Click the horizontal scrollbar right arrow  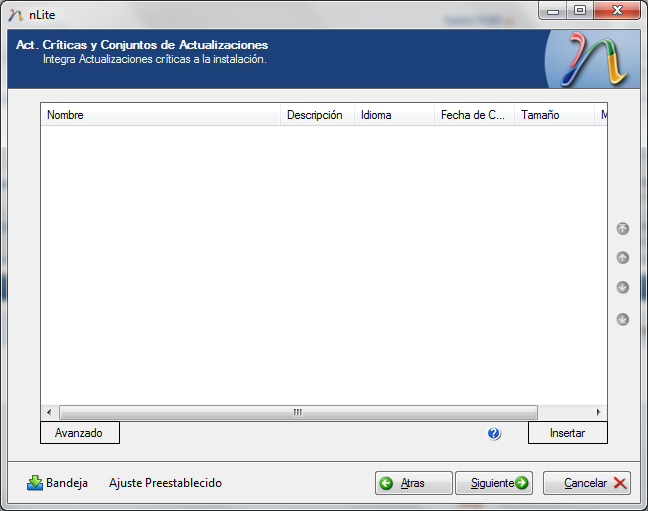point(598,412)
